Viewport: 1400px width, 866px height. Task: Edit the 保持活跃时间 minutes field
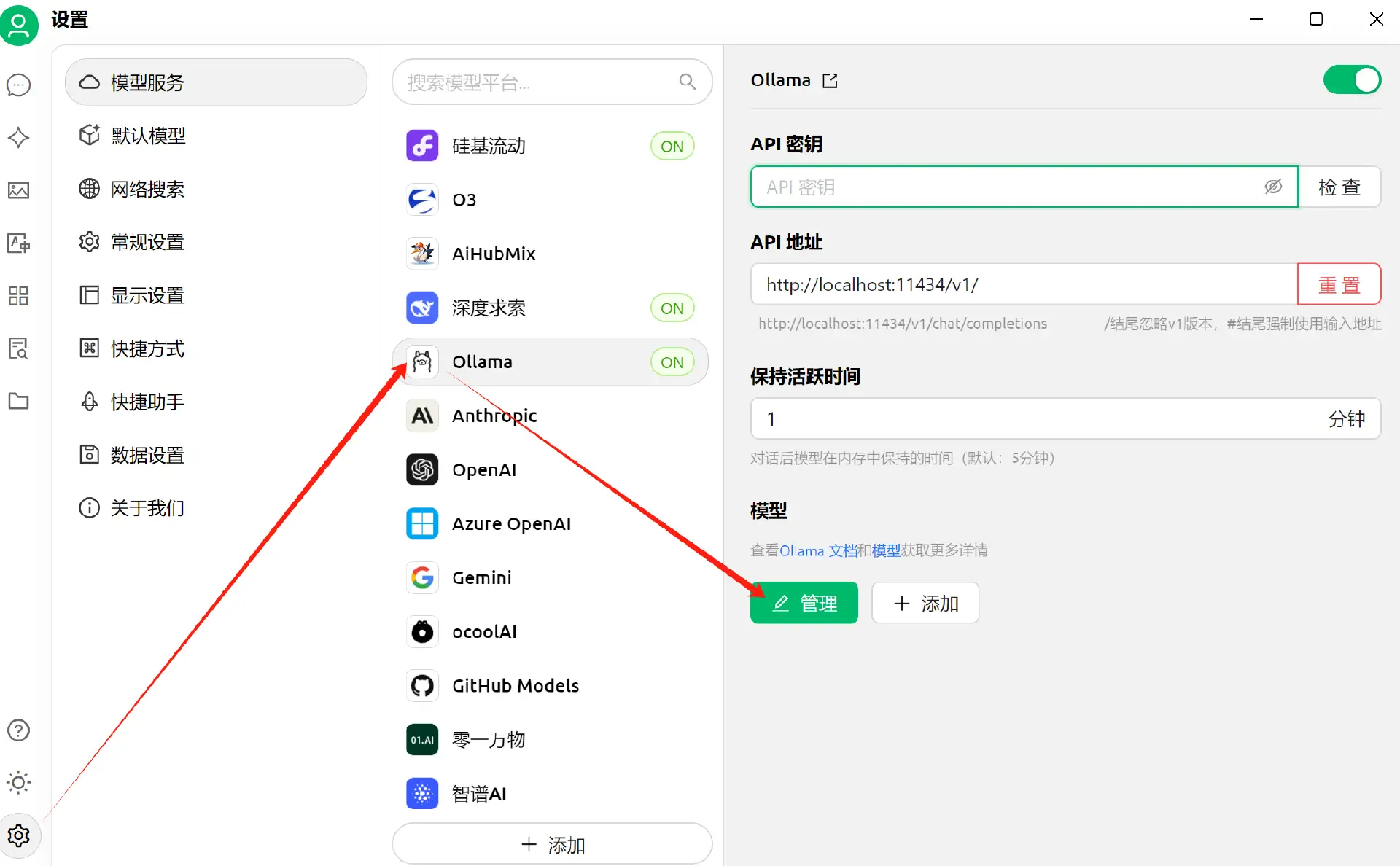pyautogui.click(x=1065, y=418)
